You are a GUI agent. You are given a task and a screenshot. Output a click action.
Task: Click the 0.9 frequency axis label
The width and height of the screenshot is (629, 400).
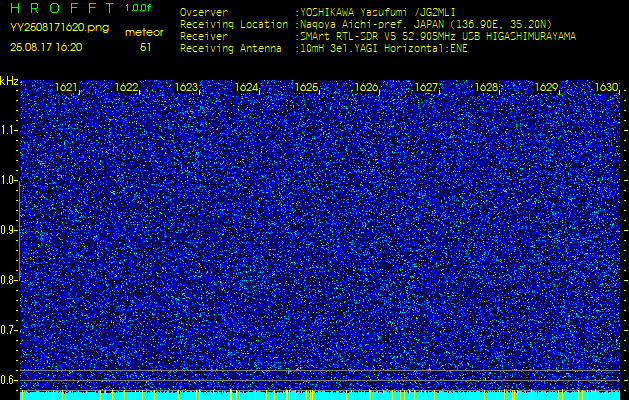pos(7,230)
